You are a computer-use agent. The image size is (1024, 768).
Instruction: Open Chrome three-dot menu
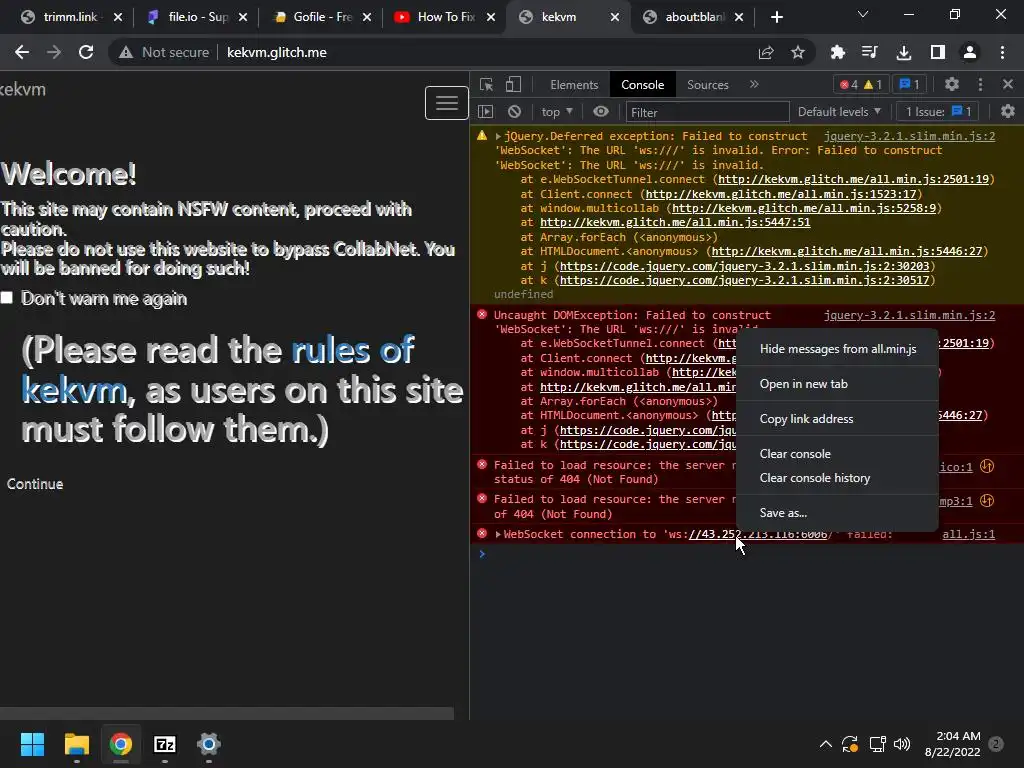1002,52
